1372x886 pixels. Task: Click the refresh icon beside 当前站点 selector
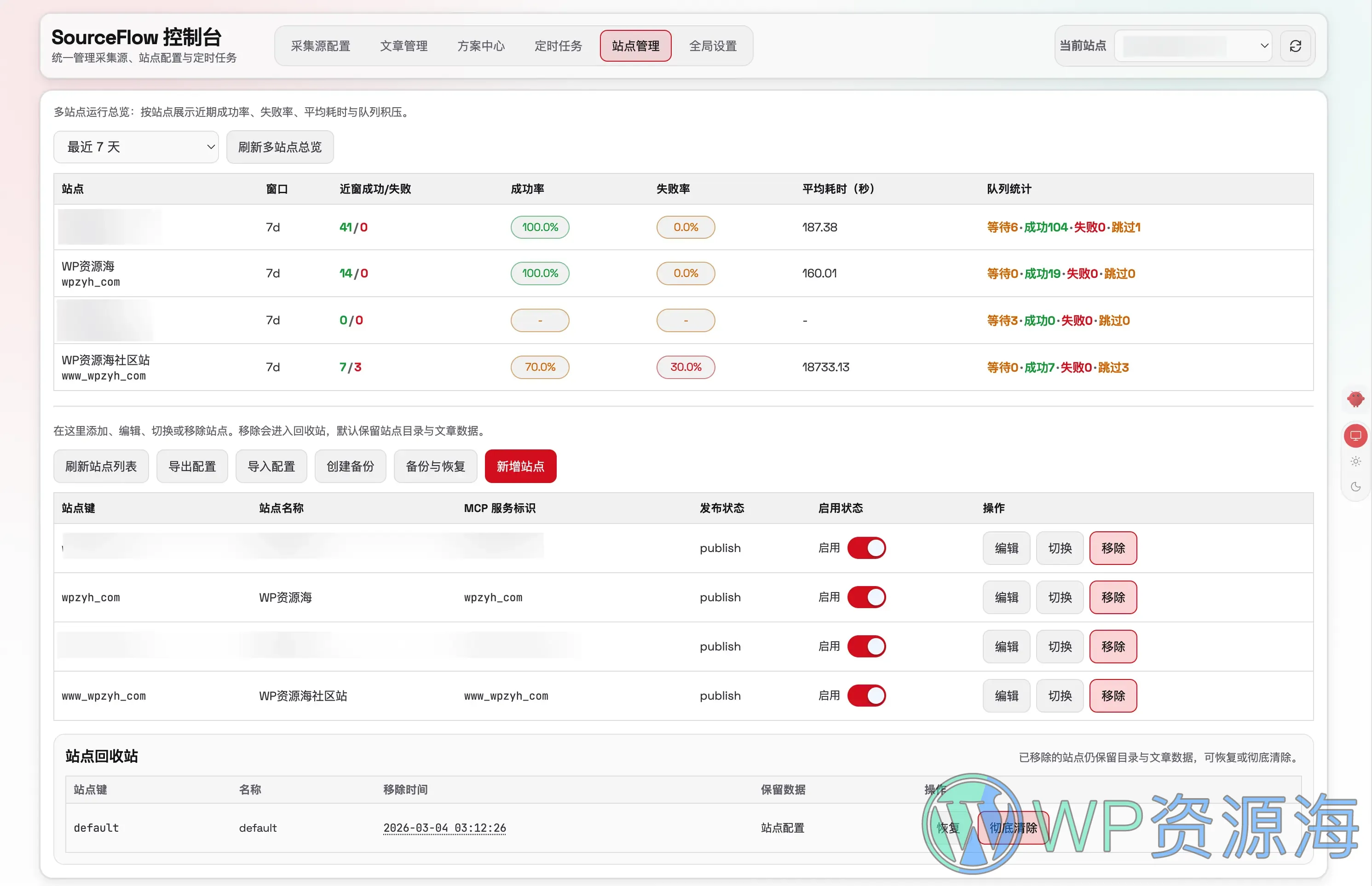(1295, 46)
